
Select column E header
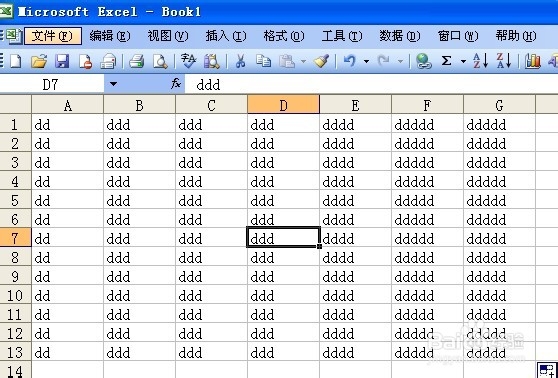(356, 105)
